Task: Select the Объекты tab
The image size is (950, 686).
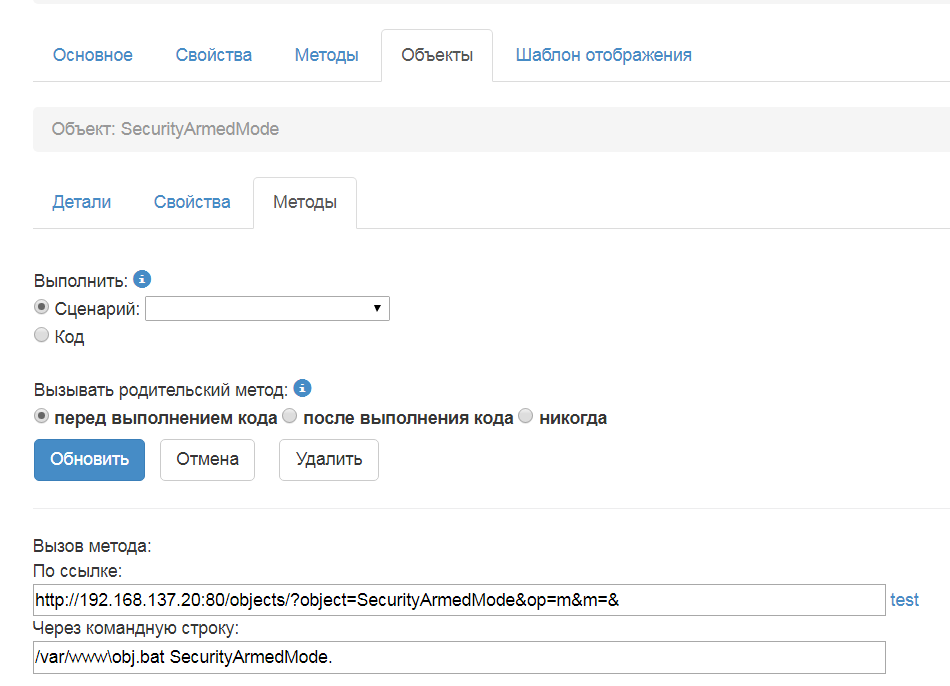Action: pos(437,55)
